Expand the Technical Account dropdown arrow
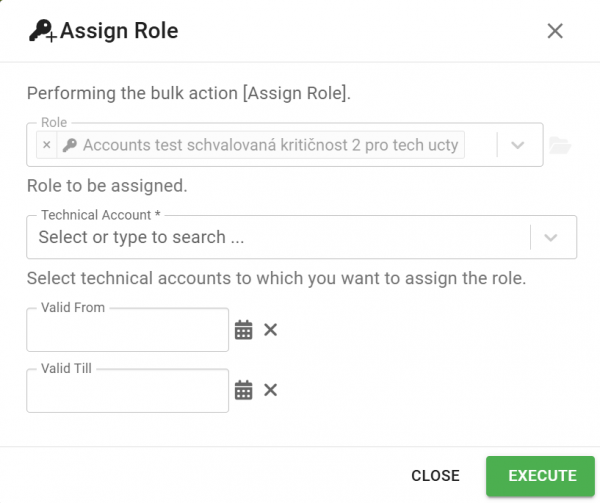 (x=550, y=238)
